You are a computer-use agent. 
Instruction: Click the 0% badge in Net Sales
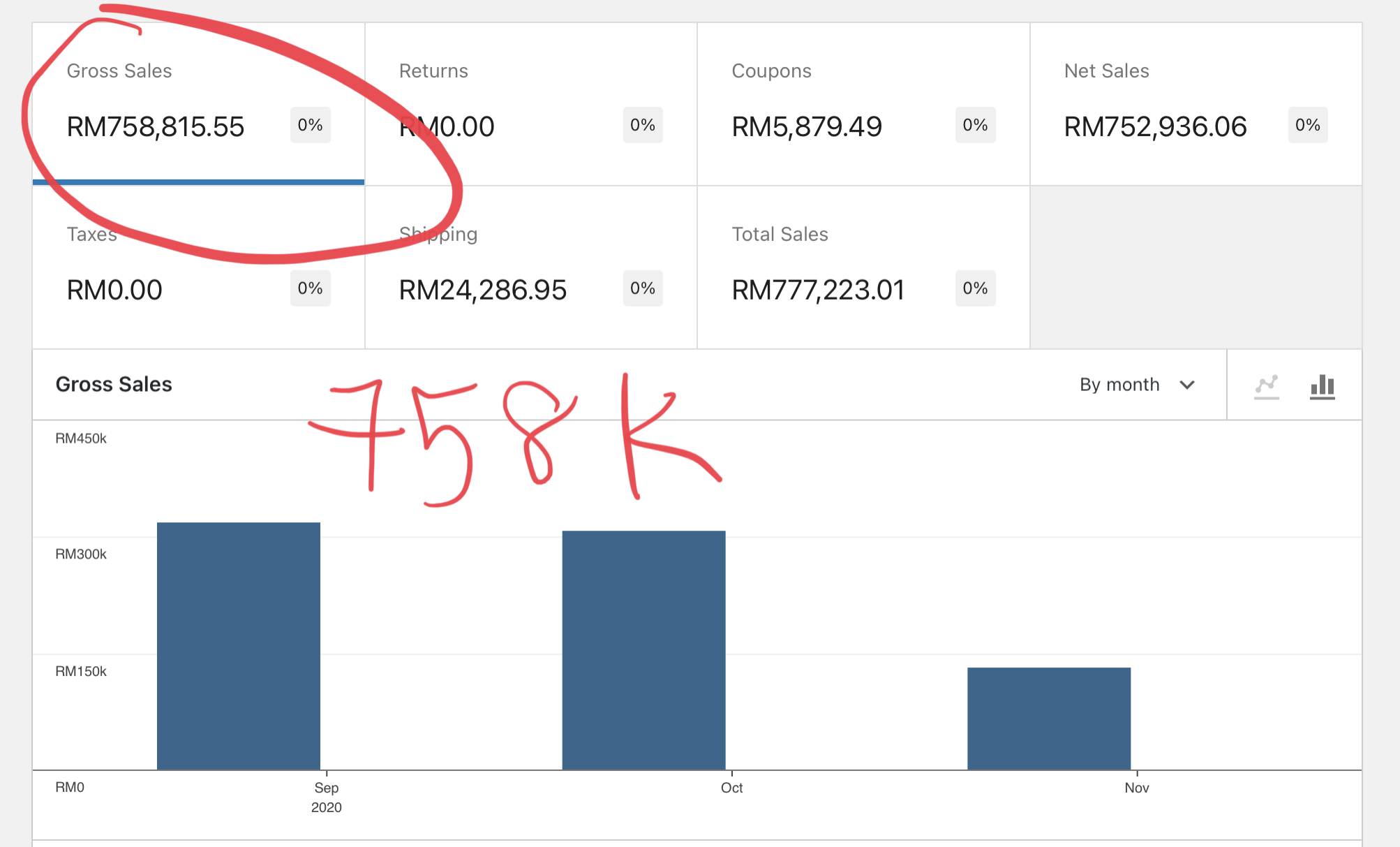click(1308, 125)
